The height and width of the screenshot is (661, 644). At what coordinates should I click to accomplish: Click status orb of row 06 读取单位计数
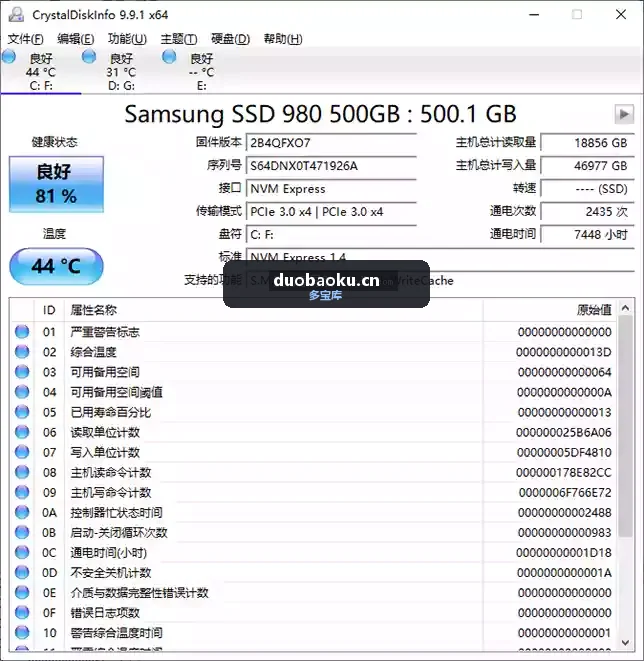click(22, 432)
